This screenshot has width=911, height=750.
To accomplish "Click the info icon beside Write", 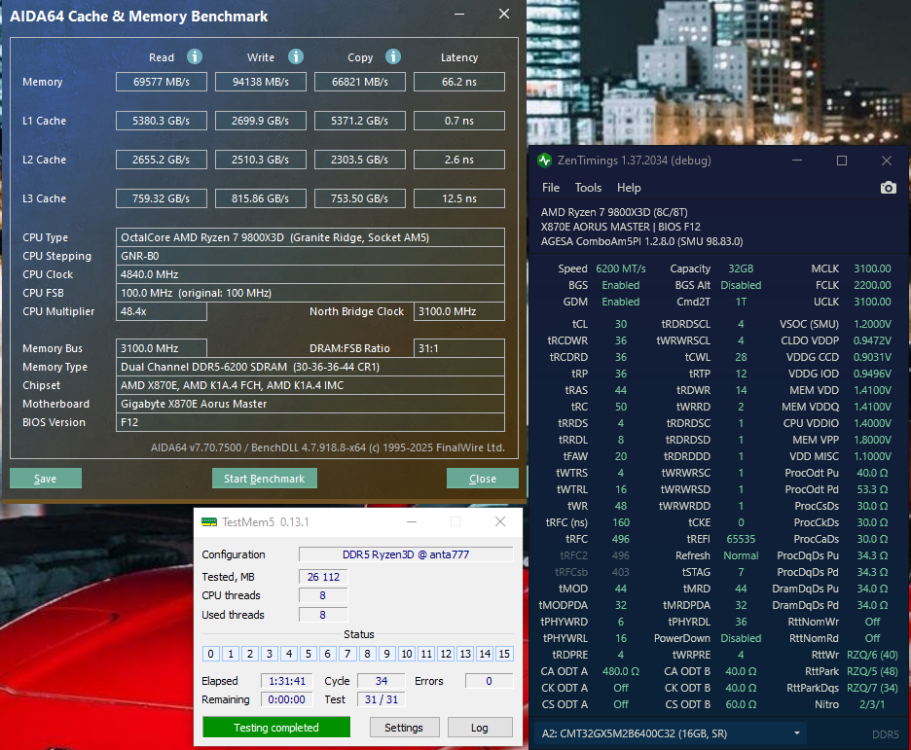I will click(295, 57).
